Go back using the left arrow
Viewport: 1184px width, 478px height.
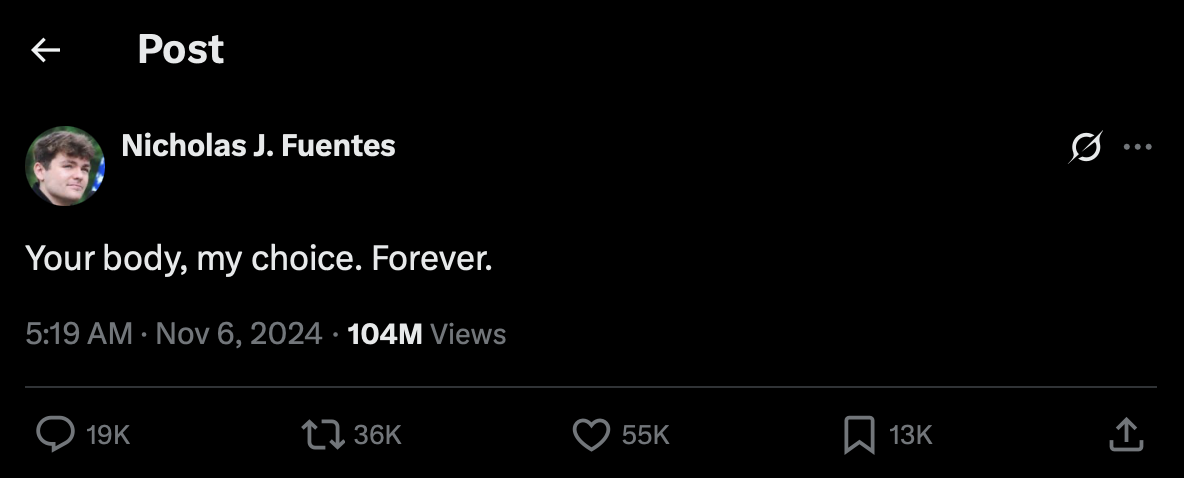tap(46, 50)
